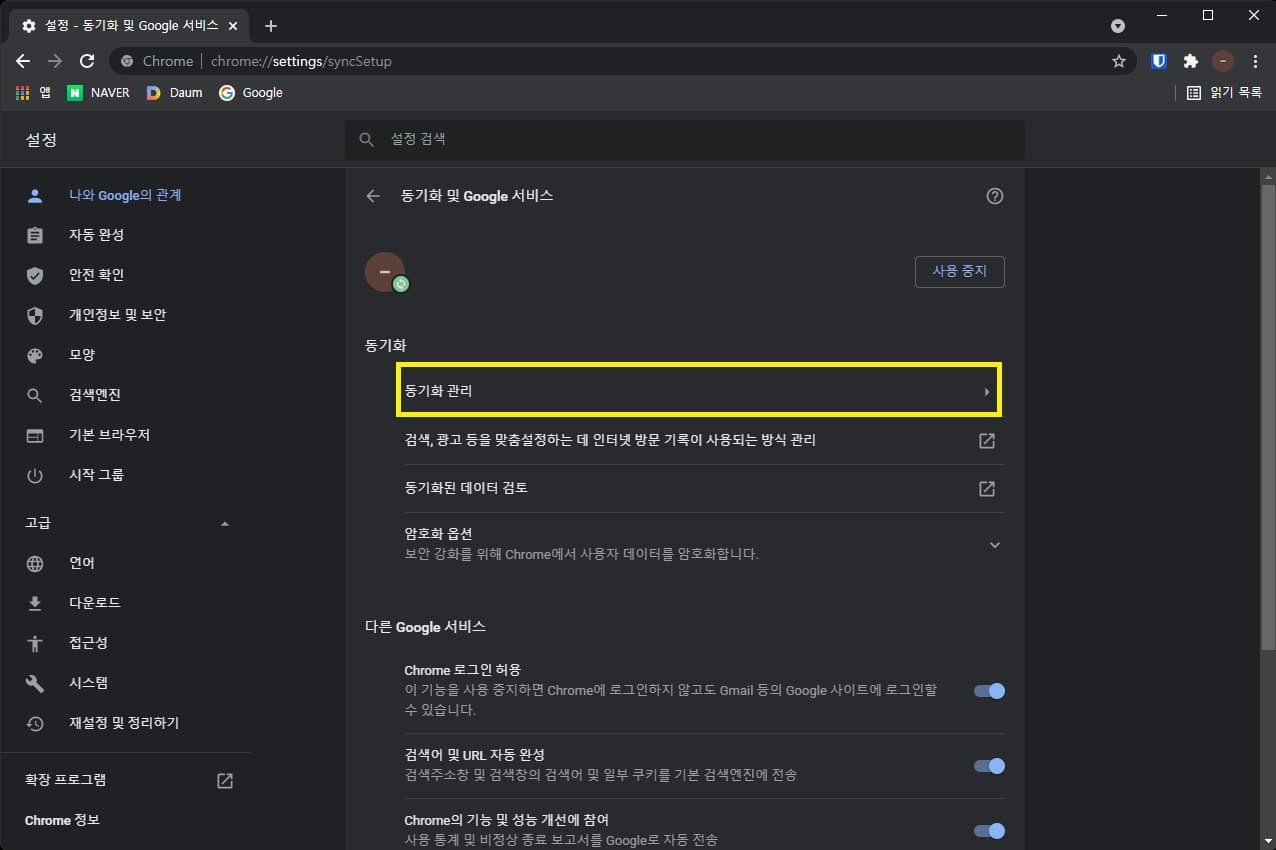Screen dimensions: 1276x850
Task: Select the 검색엔진 magnifier icon in sidebar
Action: click(x=34, y=394)
